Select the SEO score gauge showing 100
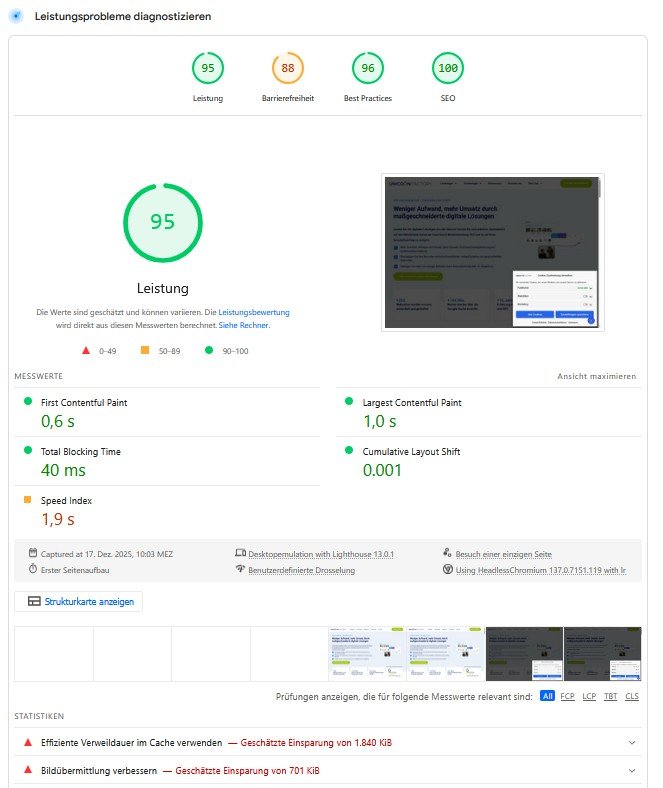This screenshot has height=788, width=663. [448, 69]
